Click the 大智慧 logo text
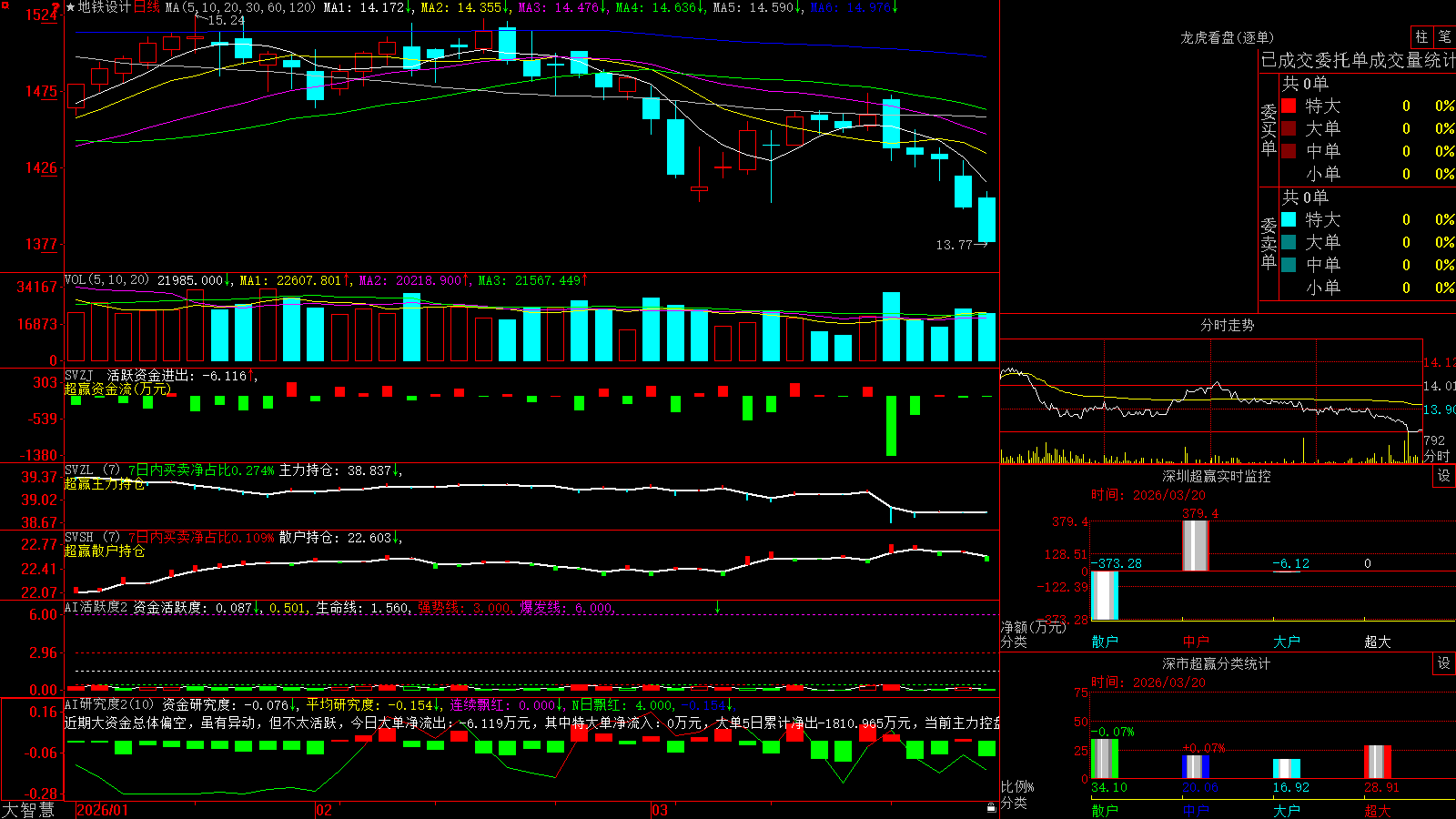The height and width of the screenshot is (819, 1456). (x=27, y=810)
